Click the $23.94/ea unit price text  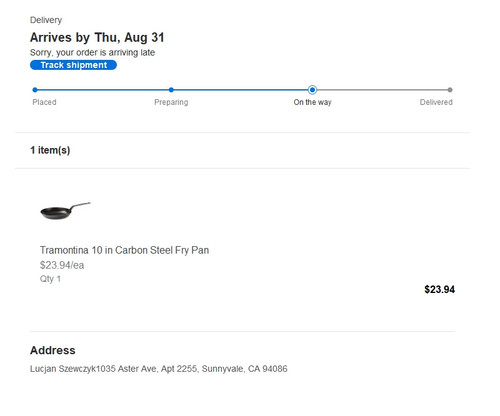[x=62, y=265]
